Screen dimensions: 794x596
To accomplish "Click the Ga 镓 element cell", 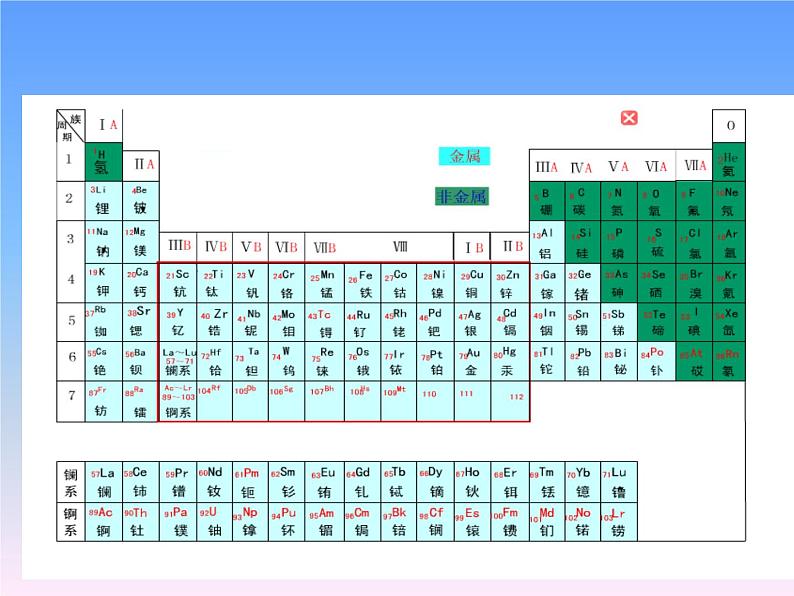I will [x=547, y=283].
